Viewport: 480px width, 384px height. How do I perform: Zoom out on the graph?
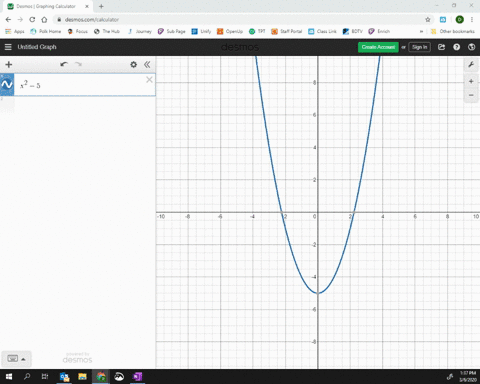(x=471, y=95)
